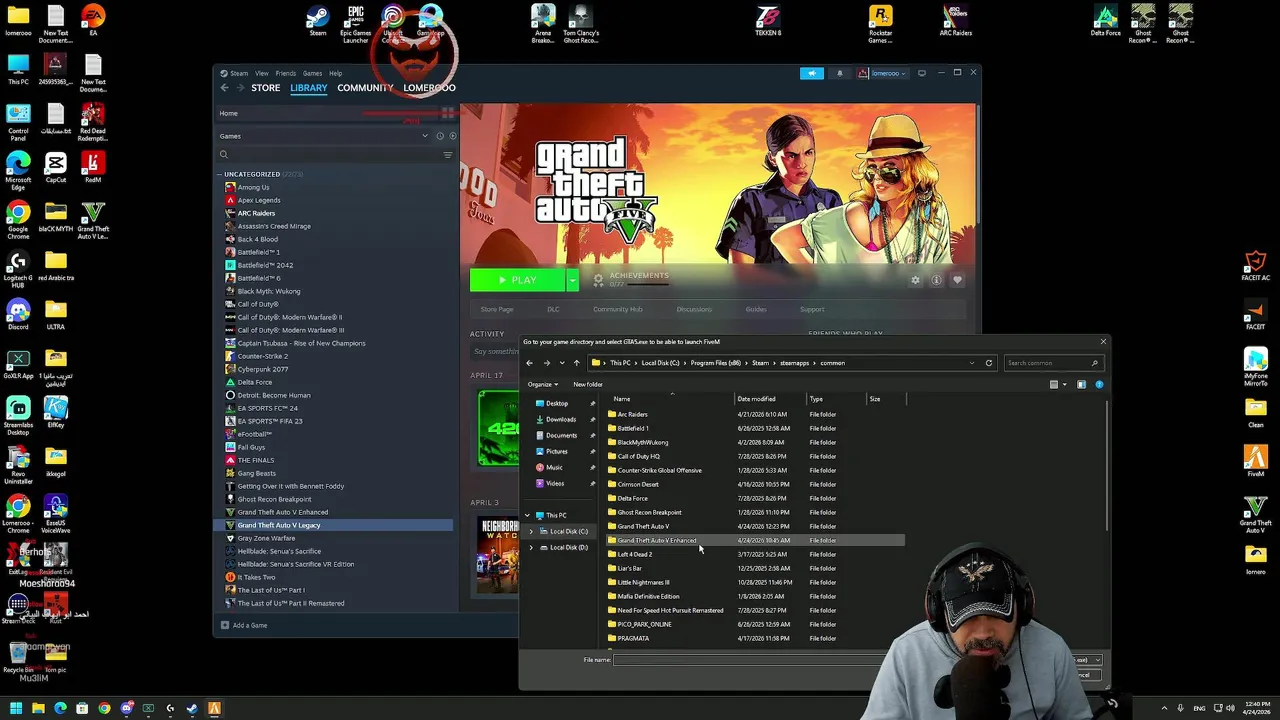Open the Store Page link
Image resolution: width=1280 pixels, height=720 pixels.
click(x=497, y=310)
